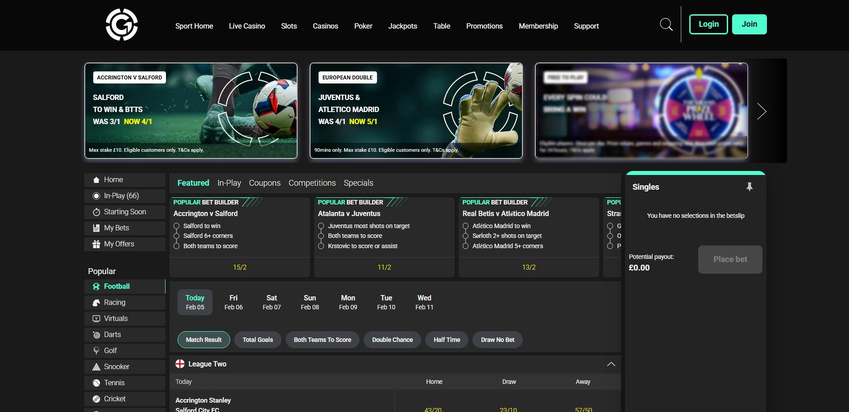Switch to the Featured tab
849x412 pixels.
[x=193, y=183]
